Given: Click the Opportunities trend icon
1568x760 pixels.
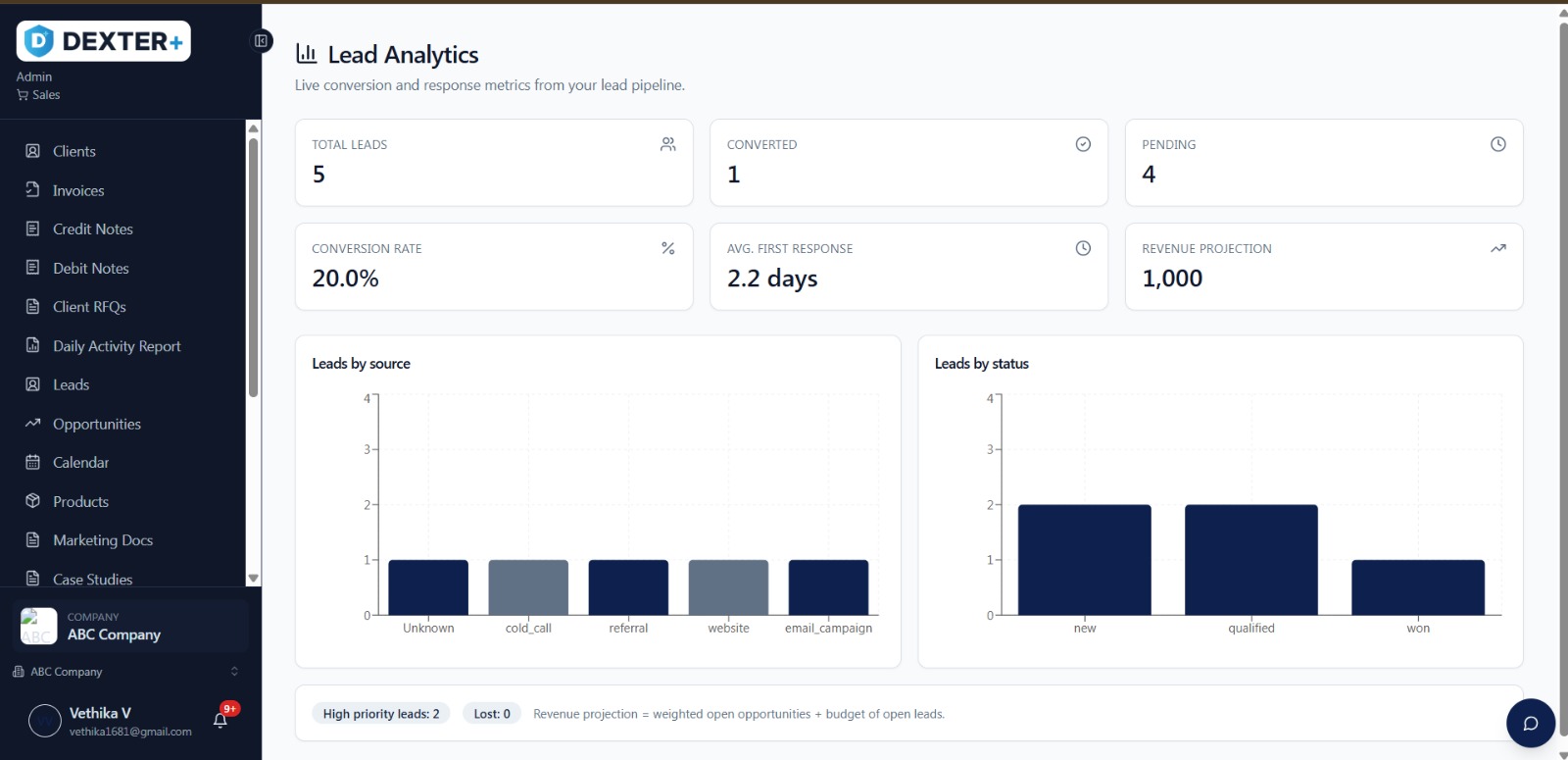Looking at the screenshot, I should [x=32, y=423].
